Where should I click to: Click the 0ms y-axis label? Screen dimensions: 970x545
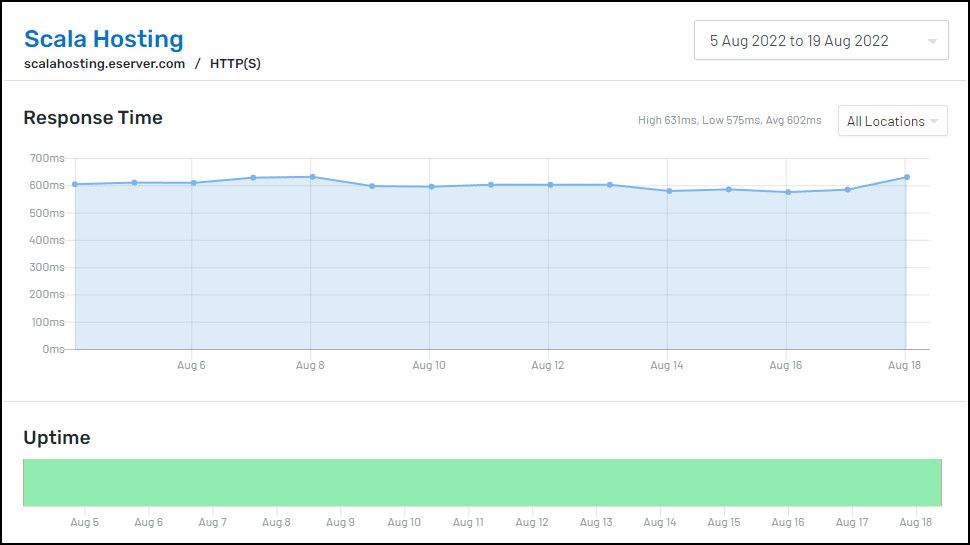click(x=53, y=350)
